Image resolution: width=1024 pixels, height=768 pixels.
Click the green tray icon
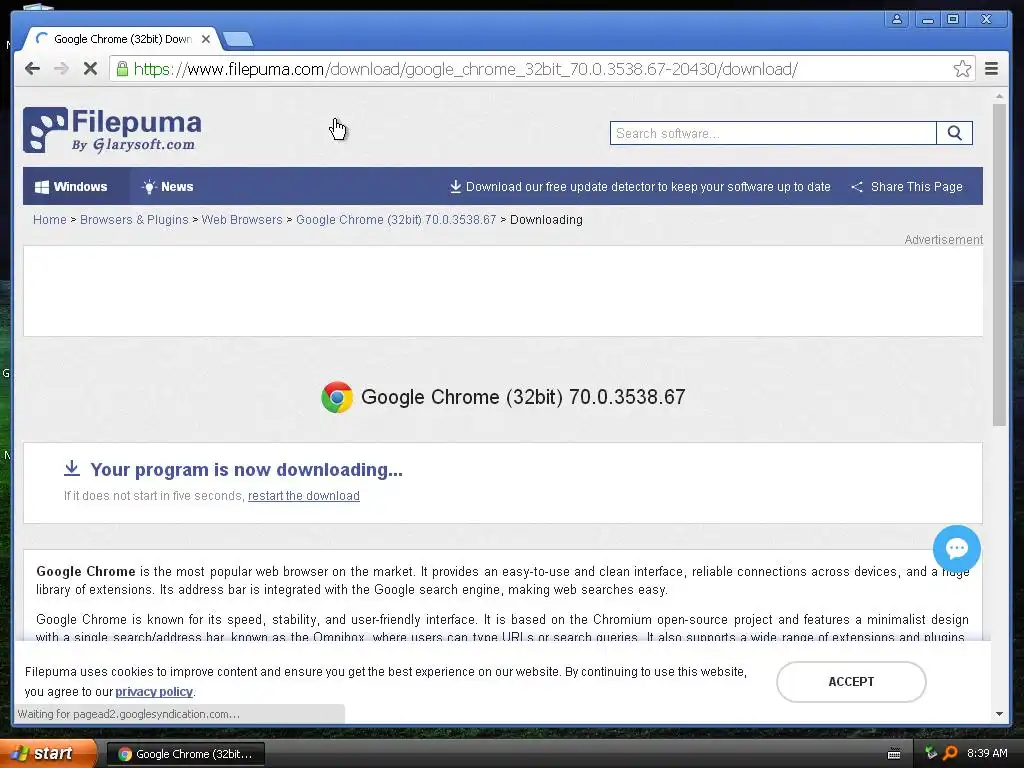931,753
